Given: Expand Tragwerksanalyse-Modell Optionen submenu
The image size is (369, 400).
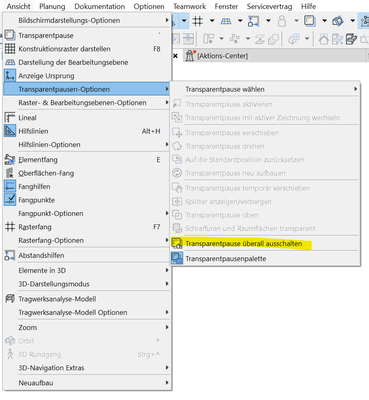Looking at the screenshot, I should pyautogui.click(x=87, y=313).
